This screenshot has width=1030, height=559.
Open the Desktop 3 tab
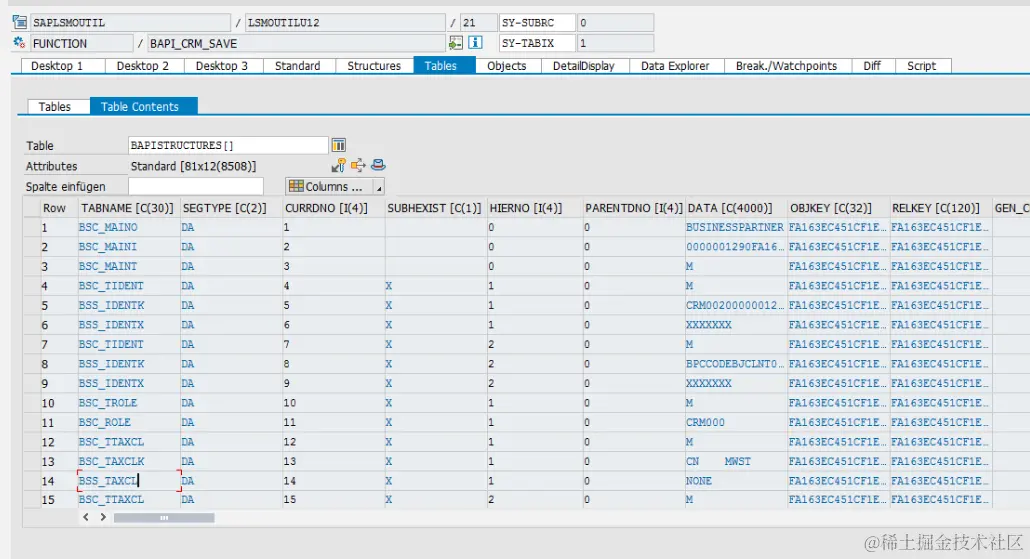pyautogui.click(x=222, y=66)
